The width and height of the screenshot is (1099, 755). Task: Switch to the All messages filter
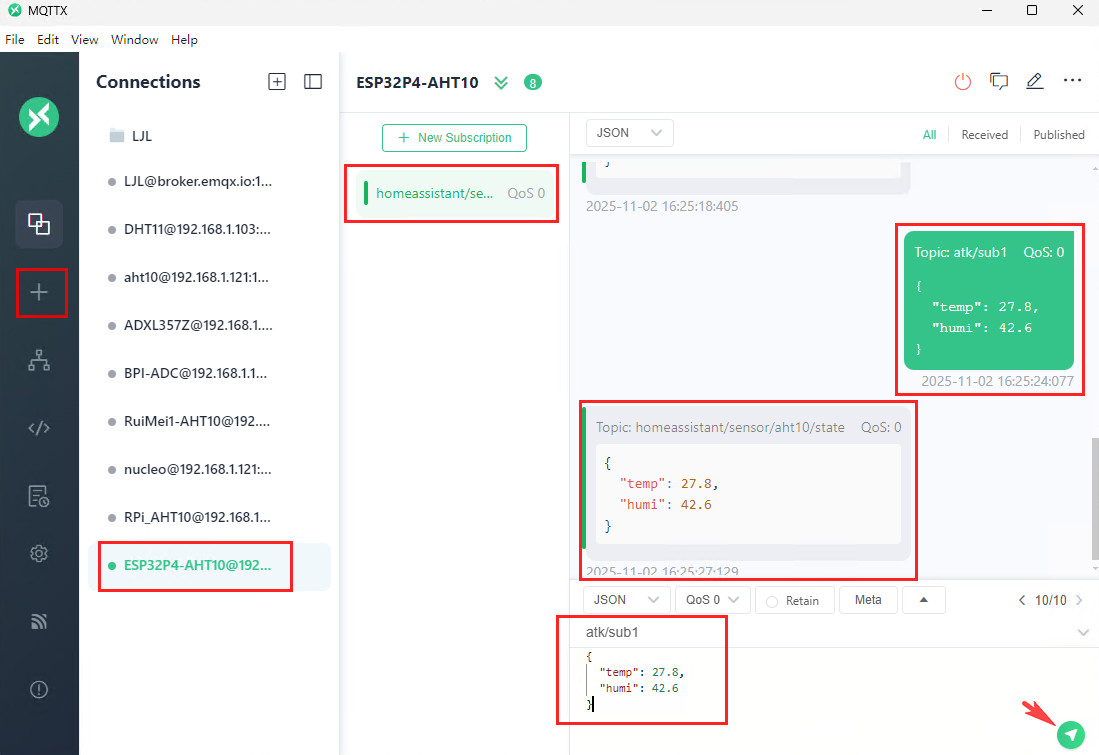929,135
